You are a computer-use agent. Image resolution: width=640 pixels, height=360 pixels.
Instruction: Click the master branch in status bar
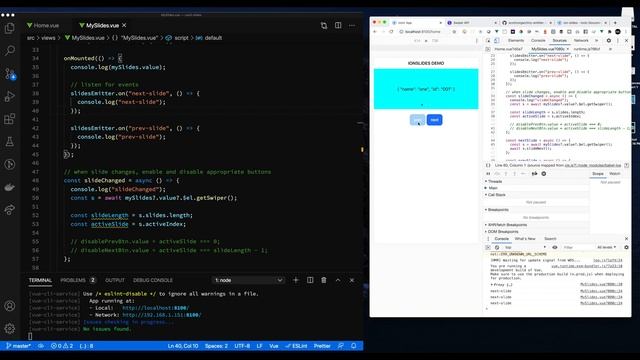tap(18, 346)
